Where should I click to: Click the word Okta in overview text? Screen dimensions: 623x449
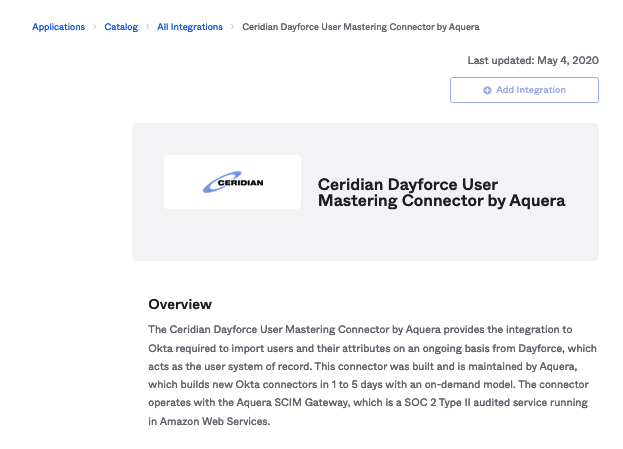tap(162, 348)
